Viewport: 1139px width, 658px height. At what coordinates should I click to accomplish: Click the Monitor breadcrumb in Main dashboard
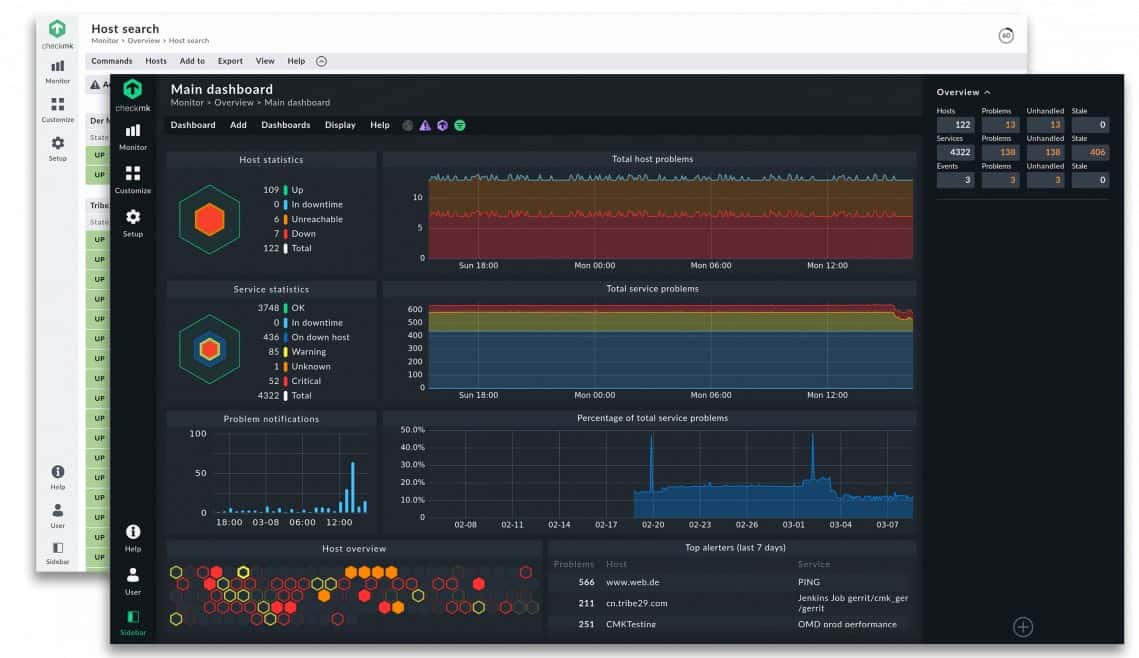(187, 102)
